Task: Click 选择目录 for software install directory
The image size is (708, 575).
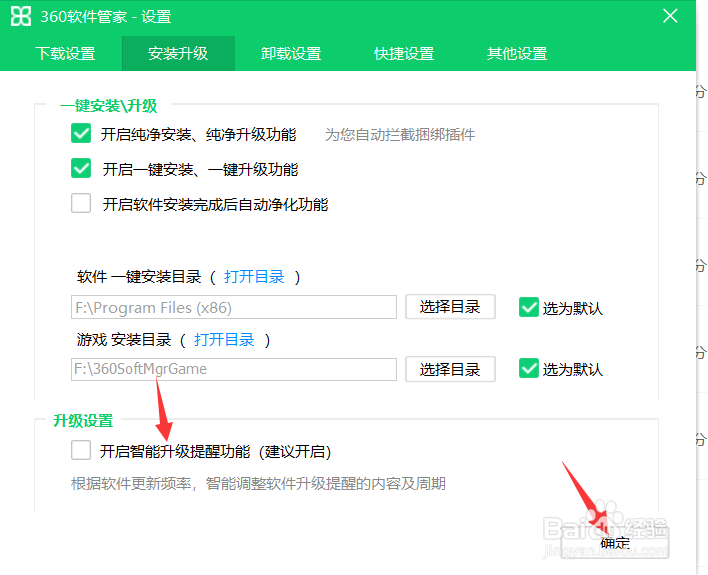Action: 450,307
